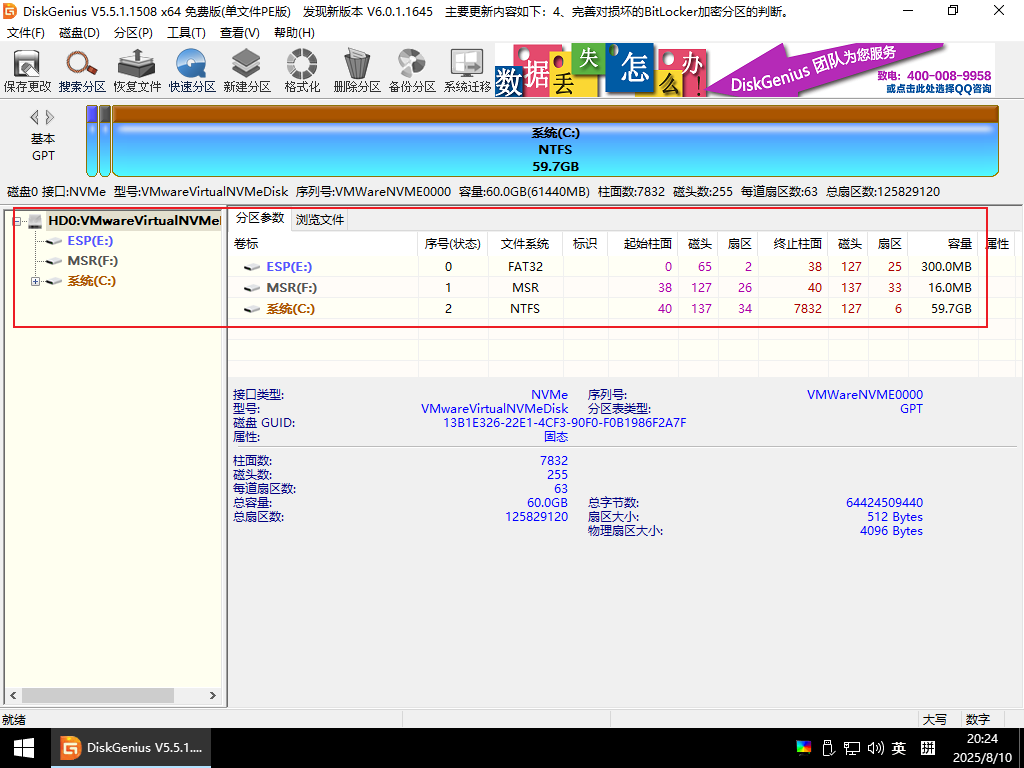This screenshot has height=768, width=1024.
Task: Open the Windows Start button
Action: [x=24, y=748]
